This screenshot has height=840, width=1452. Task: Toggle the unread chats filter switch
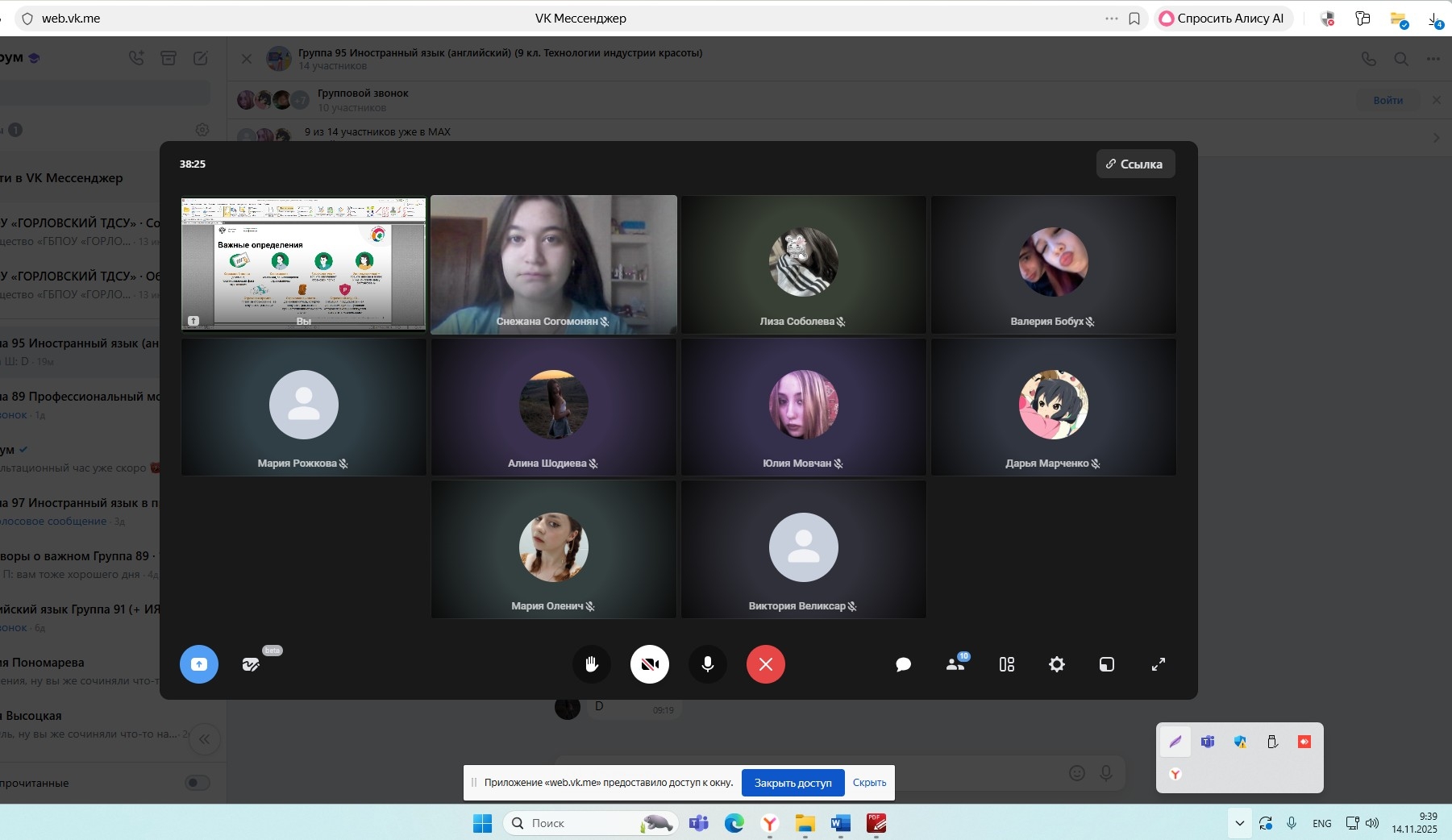[197, 783]
